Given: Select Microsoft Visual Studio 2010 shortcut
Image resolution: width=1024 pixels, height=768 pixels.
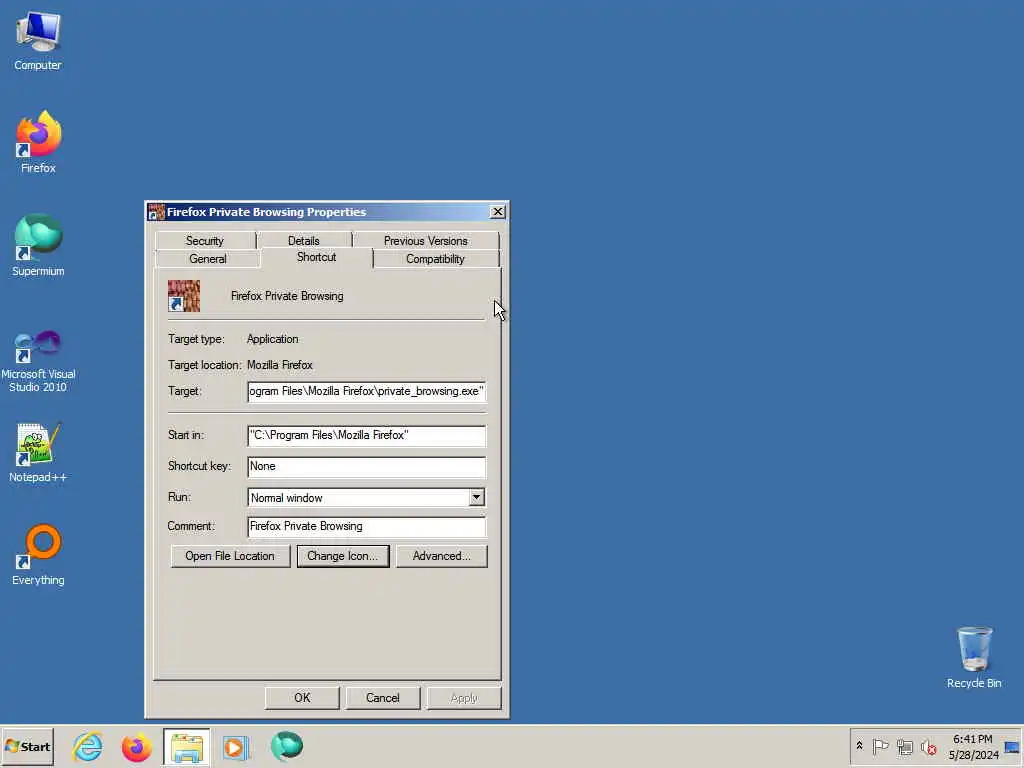Looking at the screenshot, I should point(38,361).
